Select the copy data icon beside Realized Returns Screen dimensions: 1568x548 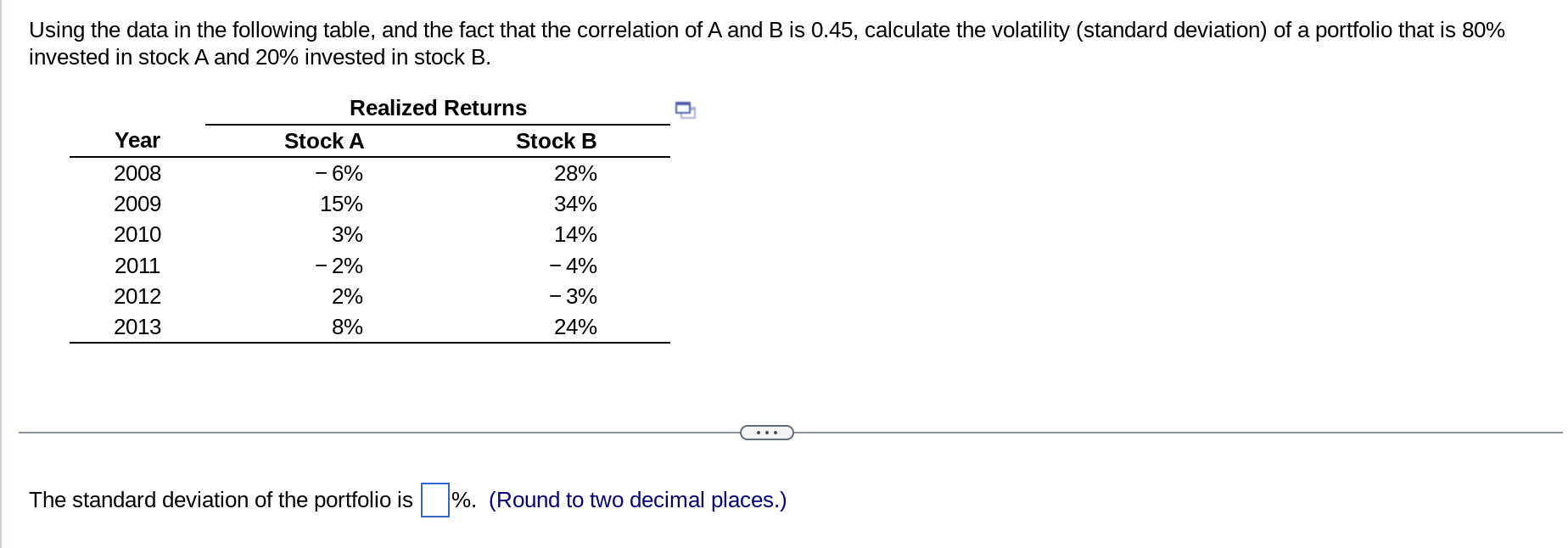684,109
